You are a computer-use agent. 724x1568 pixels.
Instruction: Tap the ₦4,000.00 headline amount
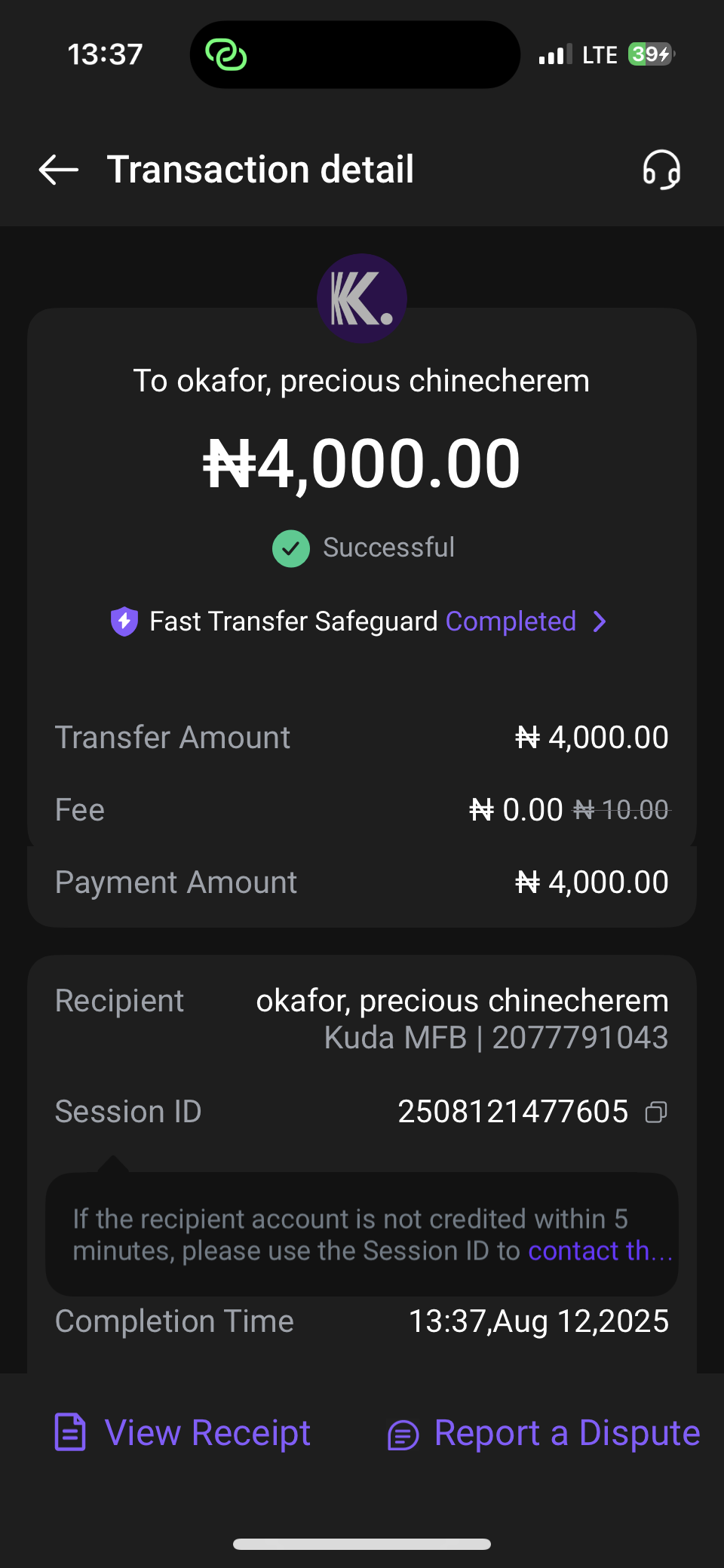coord(362,463)
